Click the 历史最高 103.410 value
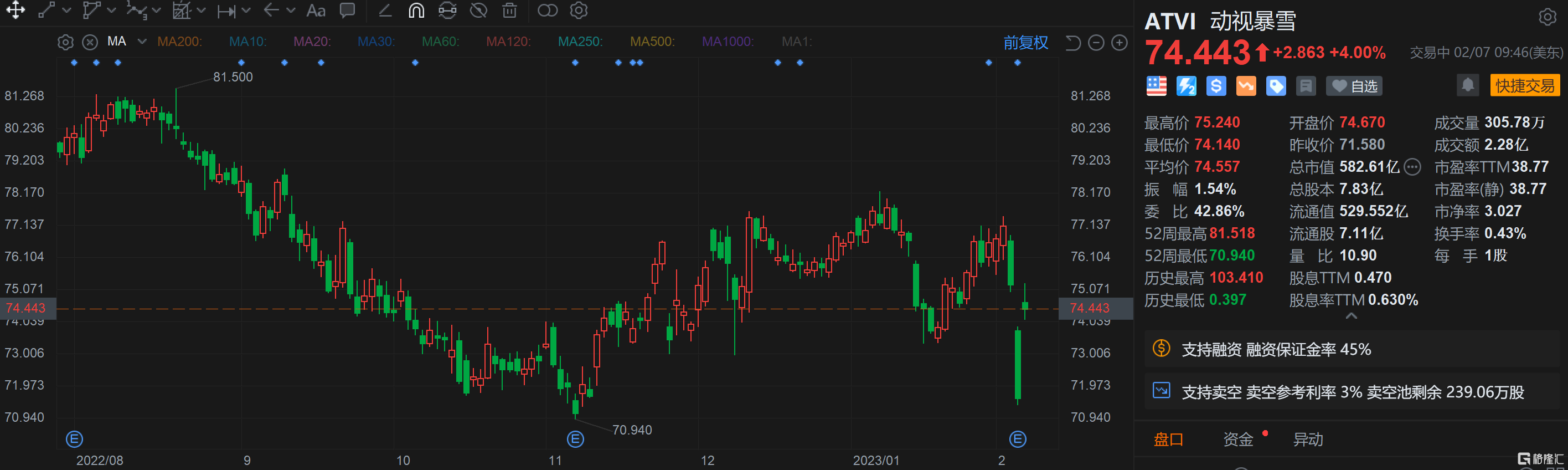This screenshot has width=1568, height=470. tap(1236, 278)
